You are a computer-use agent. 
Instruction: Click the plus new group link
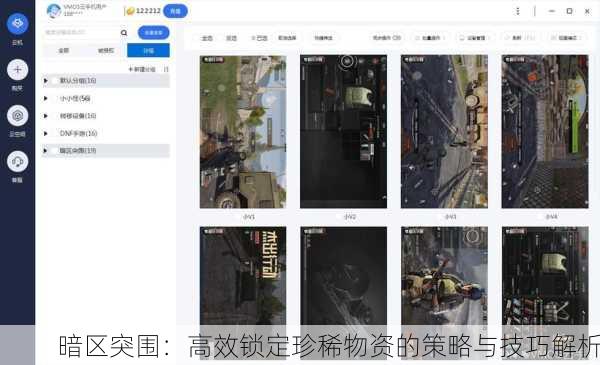click(x=142, y=69)
